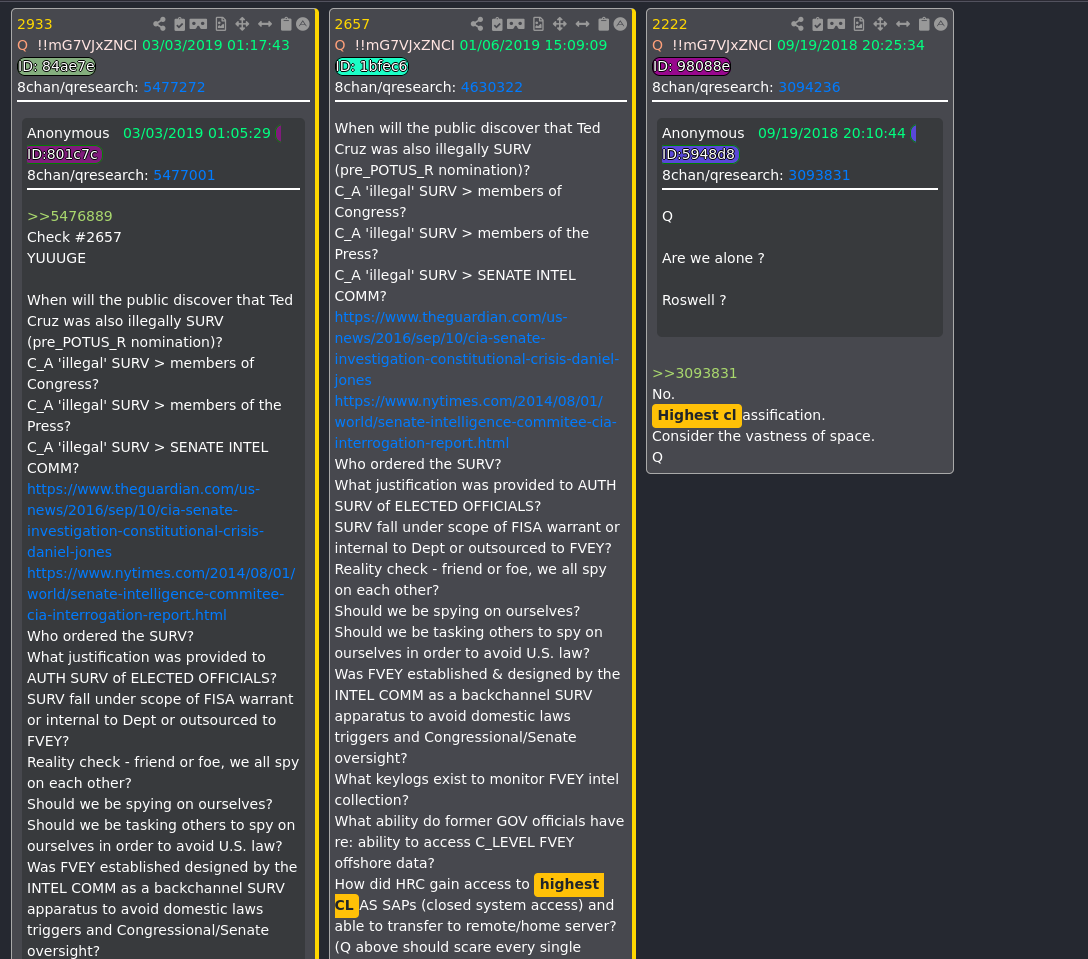
Task: Click the plain clipboard icon on post 2657
Action: pyautogui.click(x=604, y=24)
